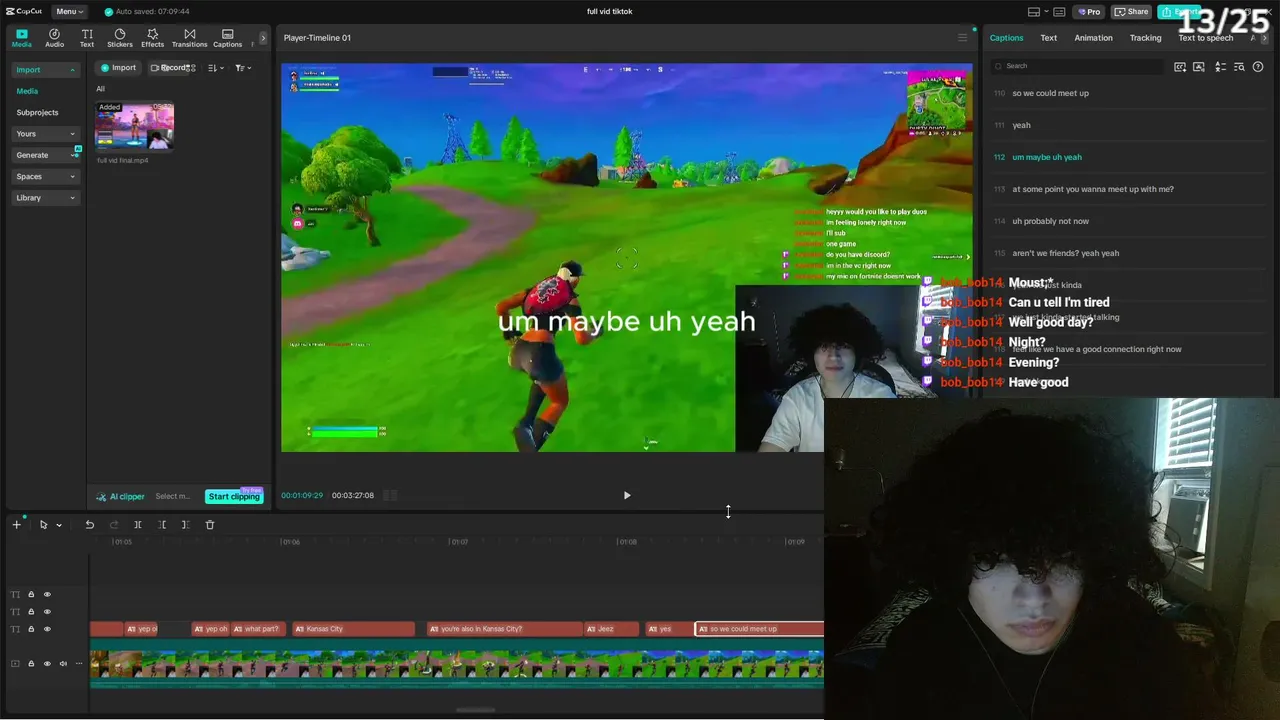Hide the topmost empty text track

click(47, 594)
